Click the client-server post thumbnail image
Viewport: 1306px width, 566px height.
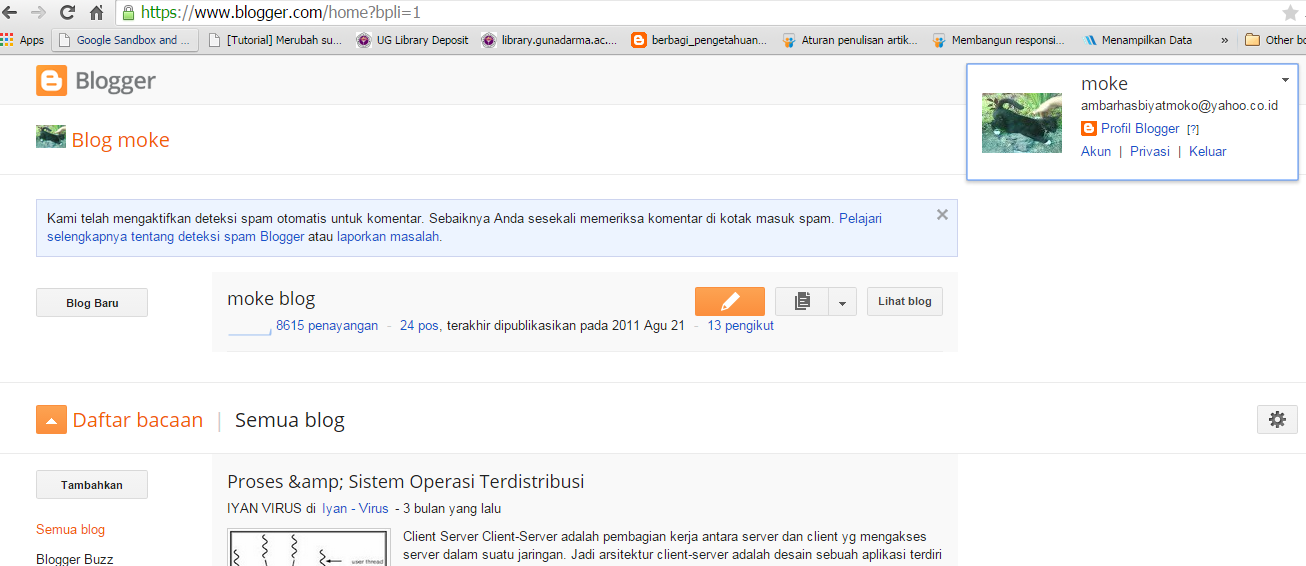click(x=308, y=547)
